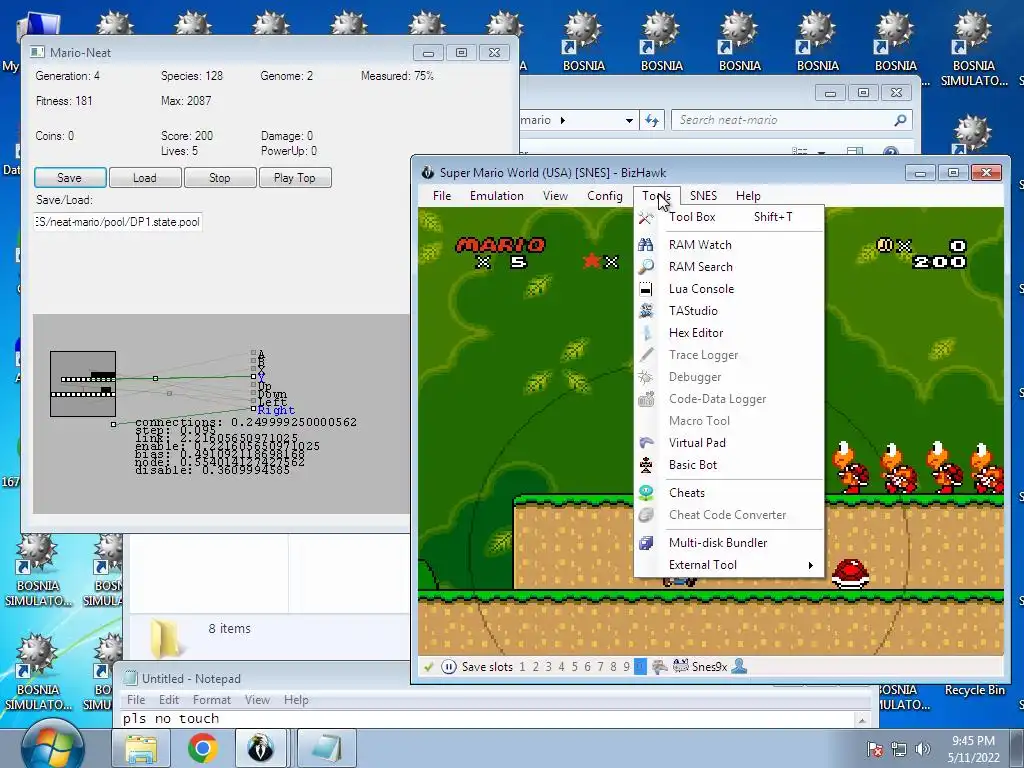
Task: Click refresh button in Explorer address bar
Action: tap(652, 120)
